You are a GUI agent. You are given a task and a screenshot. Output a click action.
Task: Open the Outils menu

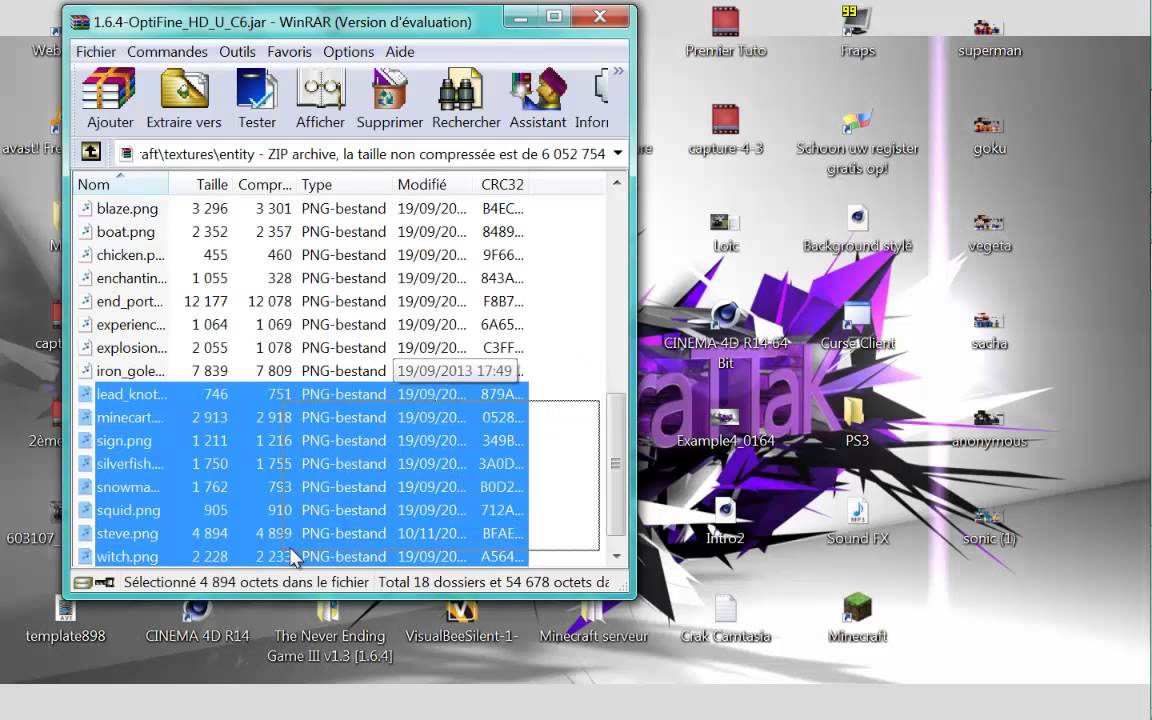(x=237, y=52)
